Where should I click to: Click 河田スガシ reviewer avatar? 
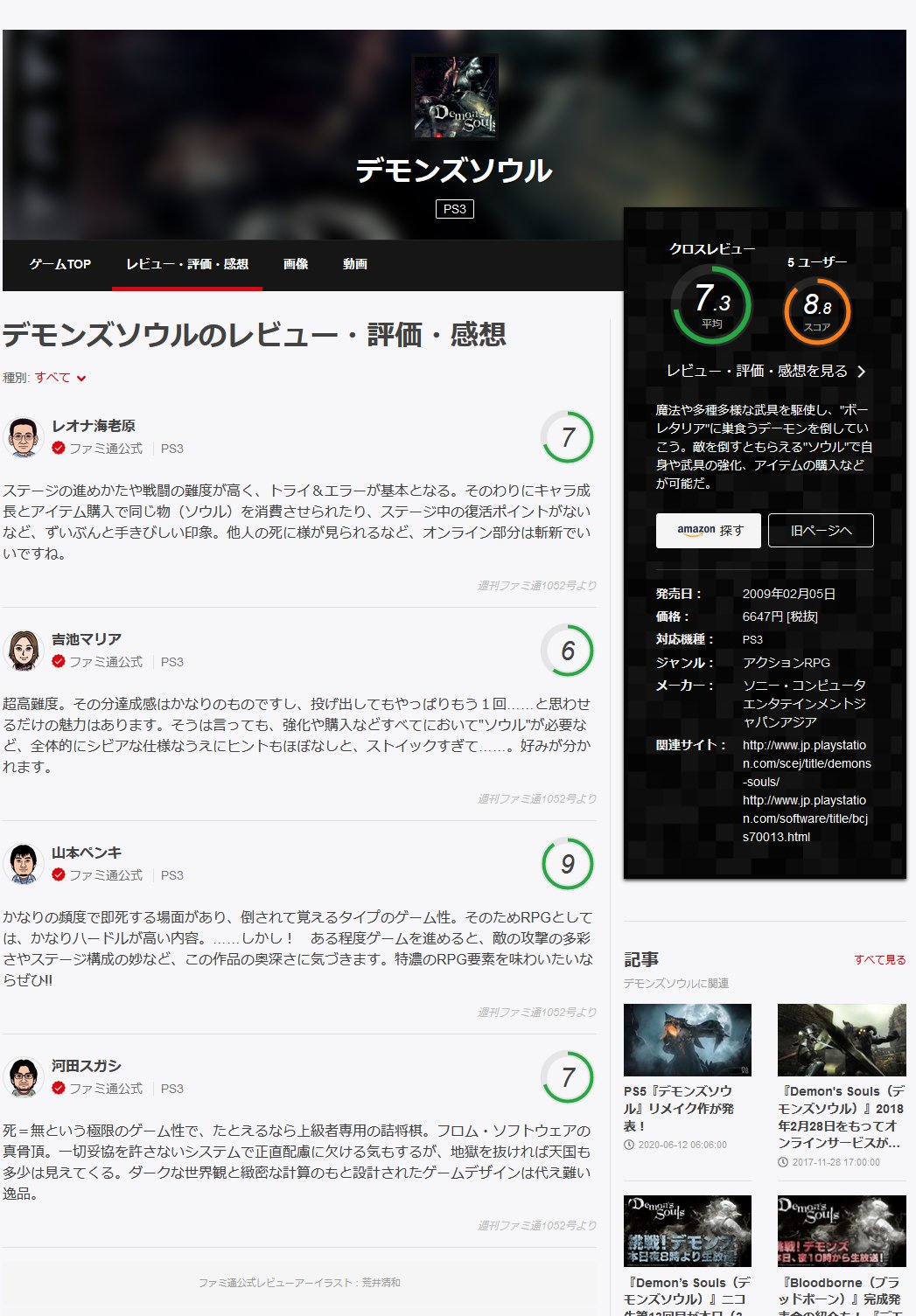click(24, 1076)
